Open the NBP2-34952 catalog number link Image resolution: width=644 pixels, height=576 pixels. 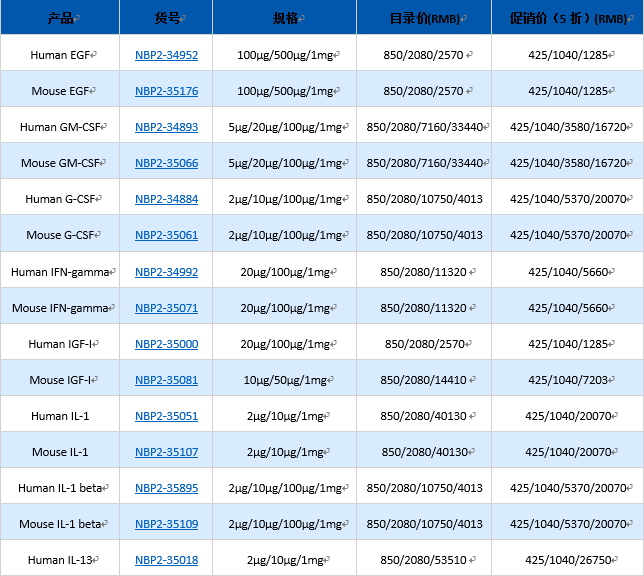click(x=166, y=55)
